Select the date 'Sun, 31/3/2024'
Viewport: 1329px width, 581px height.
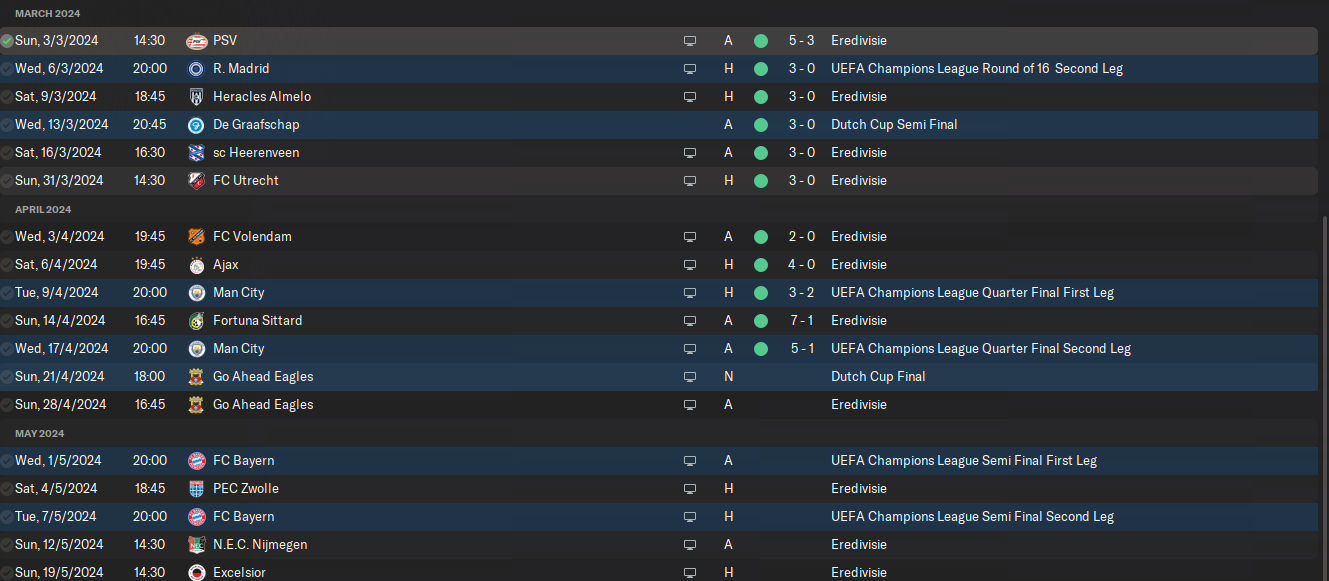coord(59,181)
